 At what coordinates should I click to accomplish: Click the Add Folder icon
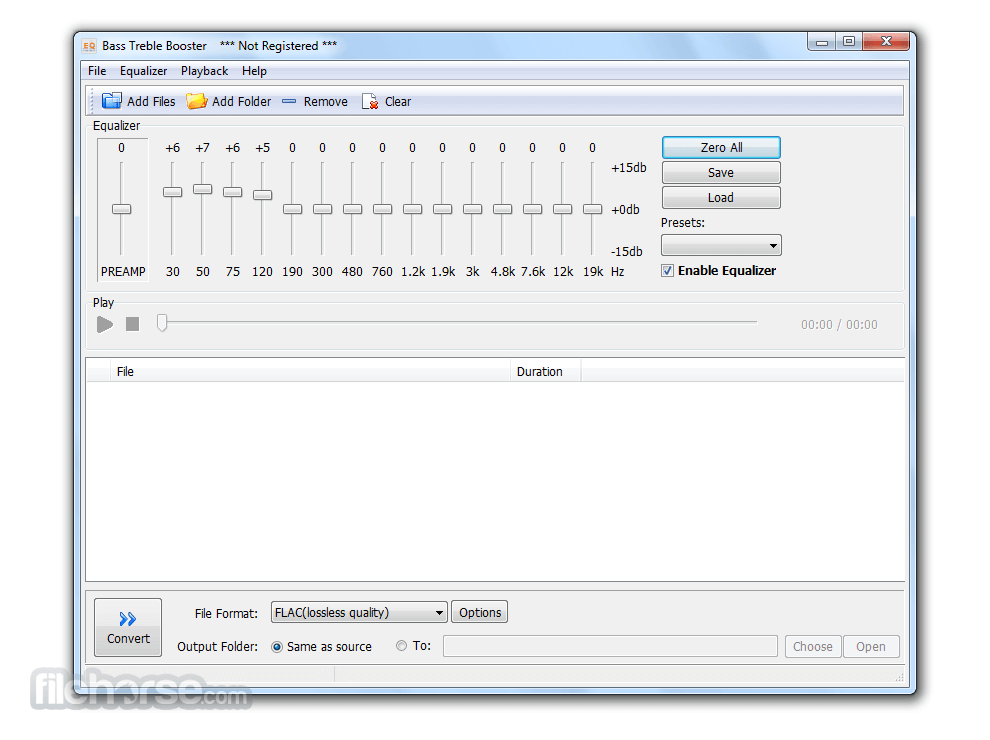tap(196, 101)
